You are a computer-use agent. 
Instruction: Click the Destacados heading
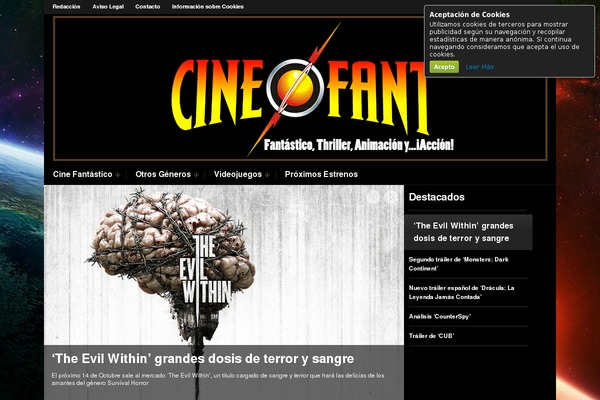point(437,197)
